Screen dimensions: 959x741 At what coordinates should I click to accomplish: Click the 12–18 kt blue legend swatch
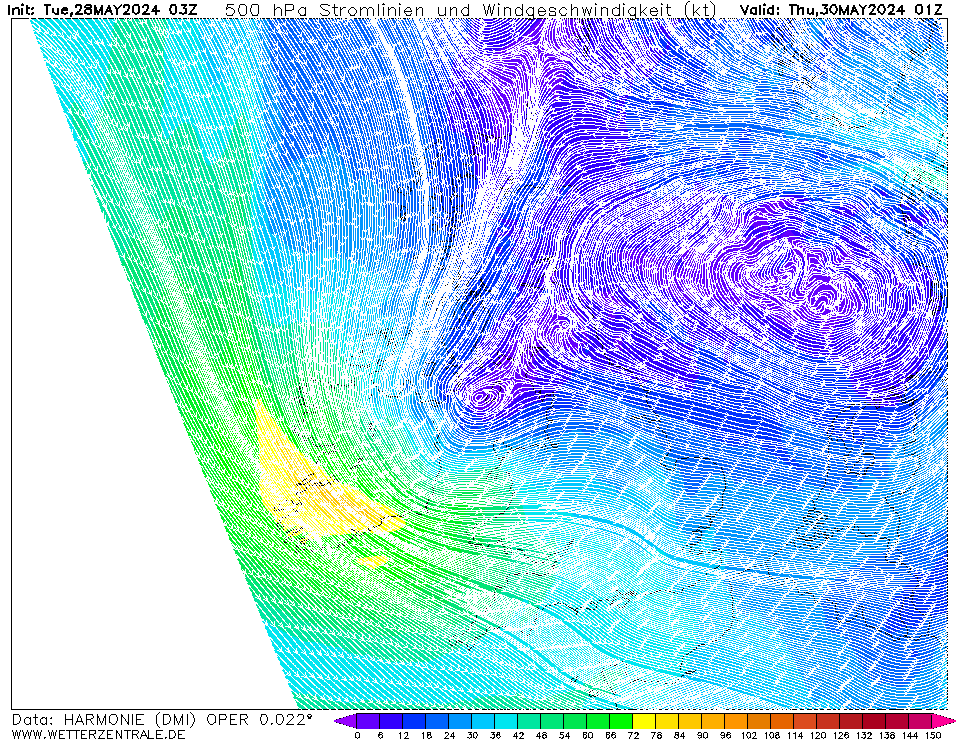(x=414, y=721)
